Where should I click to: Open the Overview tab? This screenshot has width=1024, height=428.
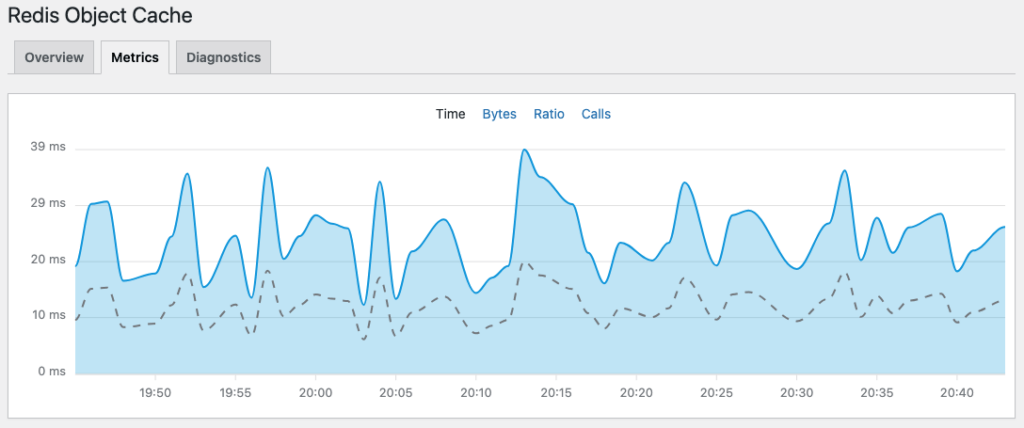click(x=54, y=58)
